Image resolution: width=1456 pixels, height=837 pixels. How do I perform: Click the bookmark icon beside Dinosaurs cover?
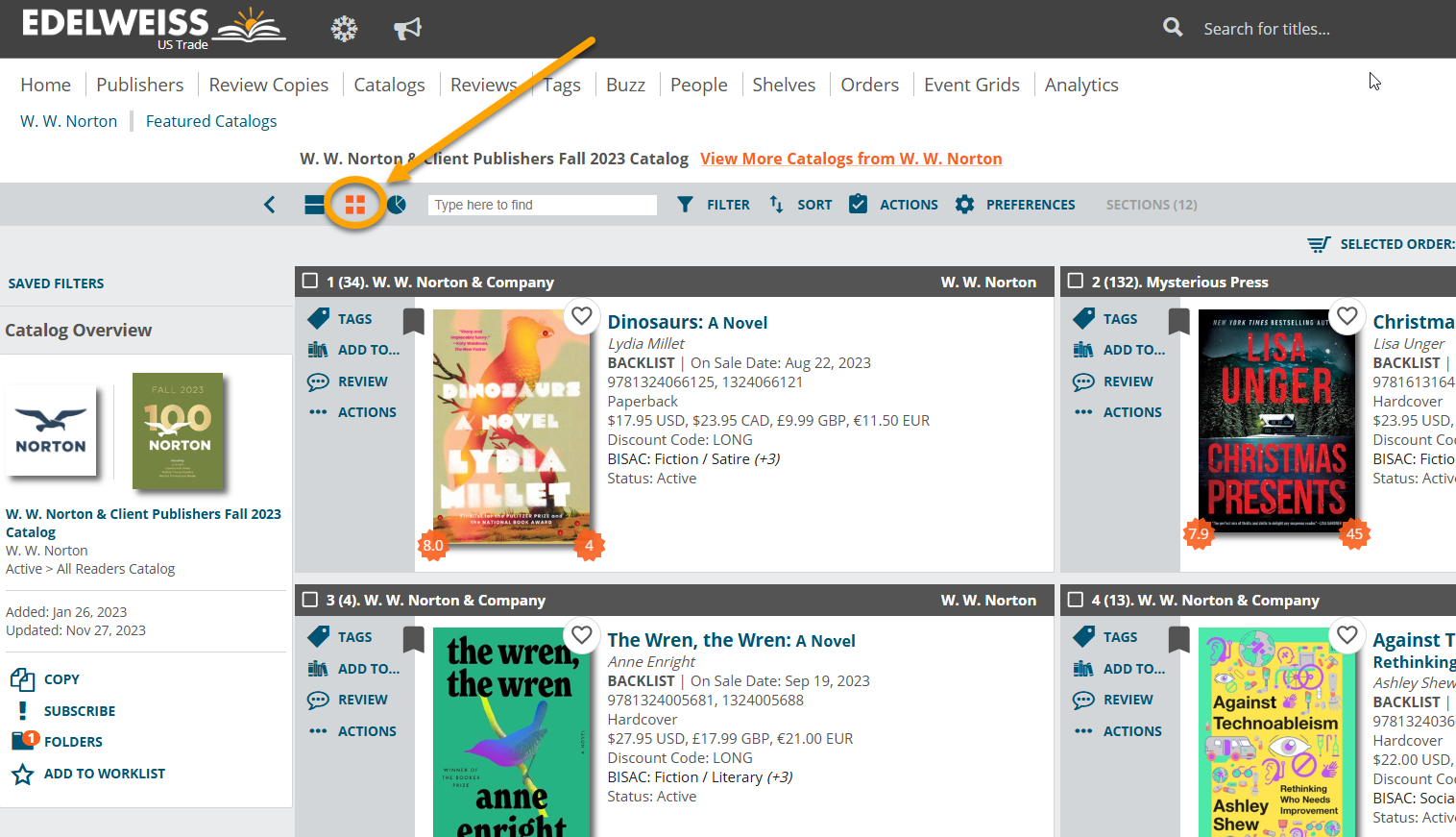coord(414,321)
